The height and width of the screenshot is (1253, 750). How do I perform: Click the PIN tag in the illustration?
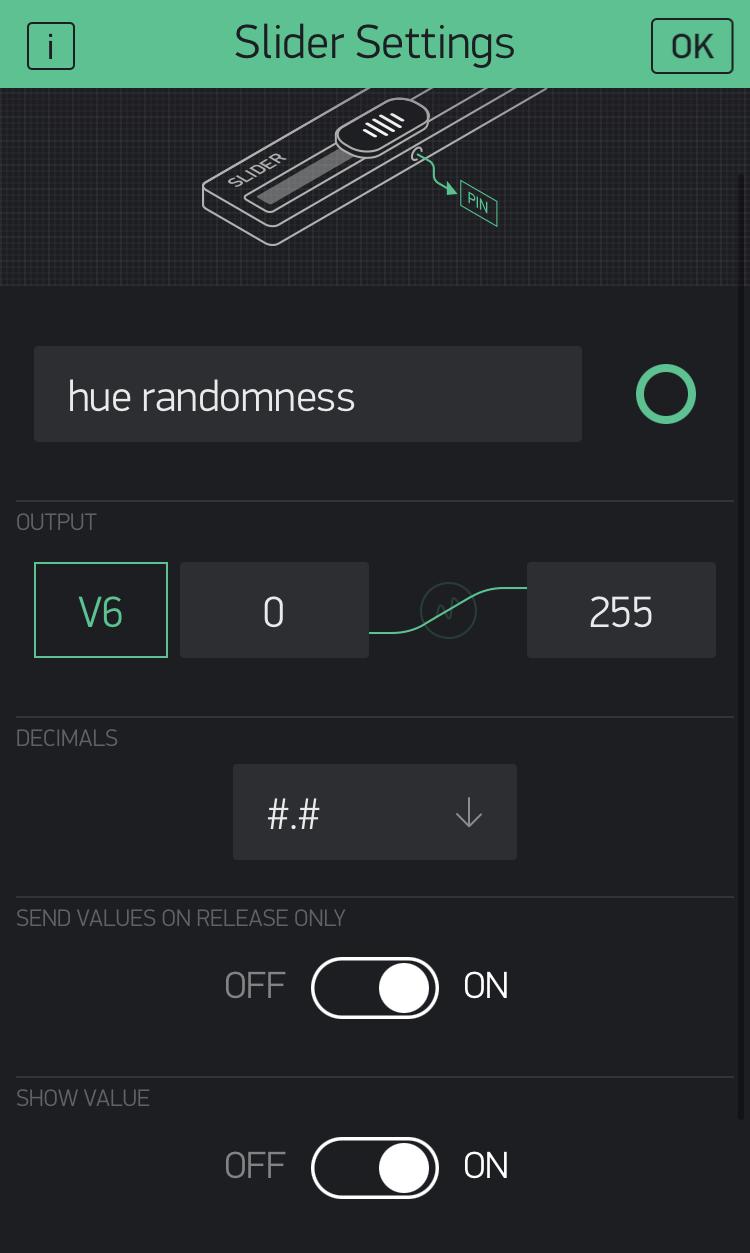click(478, 204)
